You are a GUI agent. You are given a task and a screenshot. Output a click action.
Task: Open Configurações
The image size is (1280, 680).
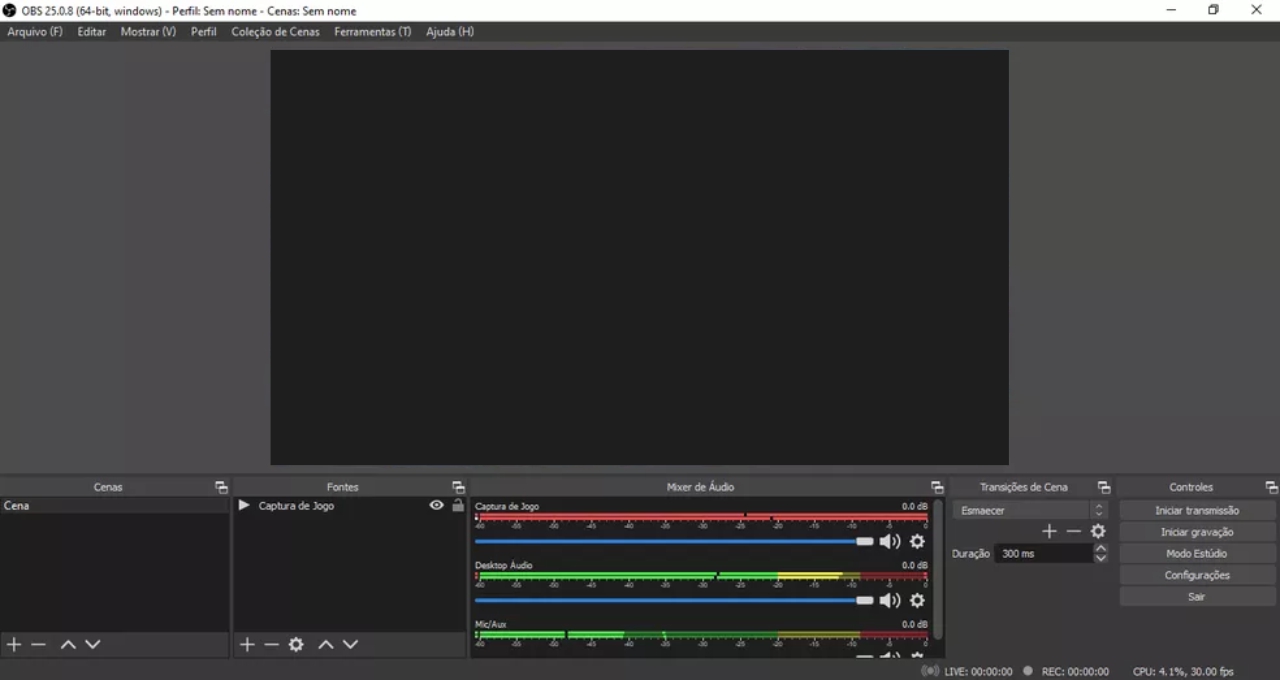(x=1197, y=575)
